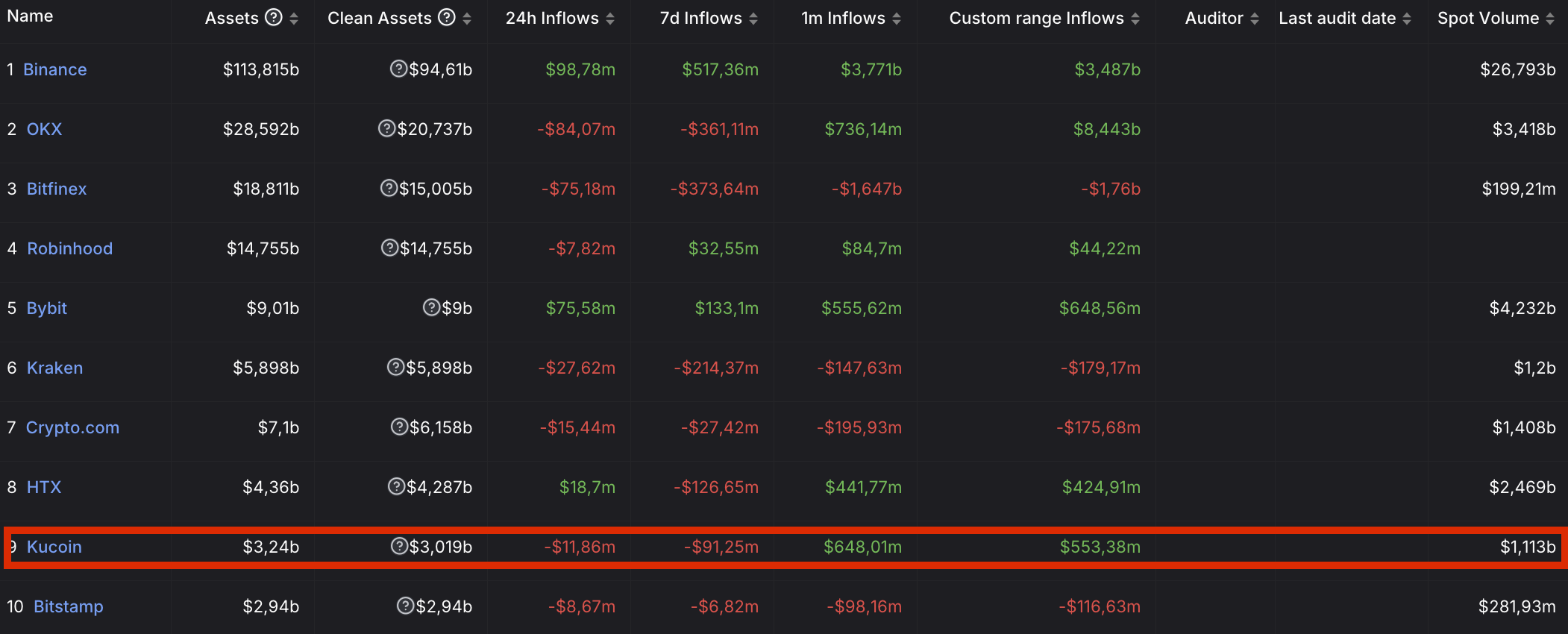Select HTX spot volume $2,469b
This screenshot has height=634, width=1568.
pyautogui.click(x=1522, y=487)
